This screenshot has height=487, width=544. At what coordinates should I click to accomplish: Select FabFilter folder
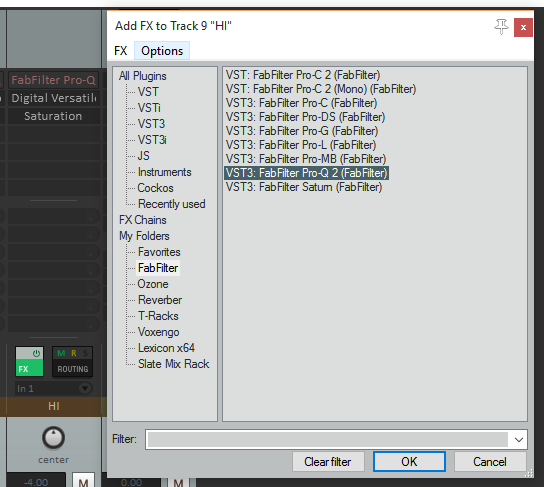[158, 268]
